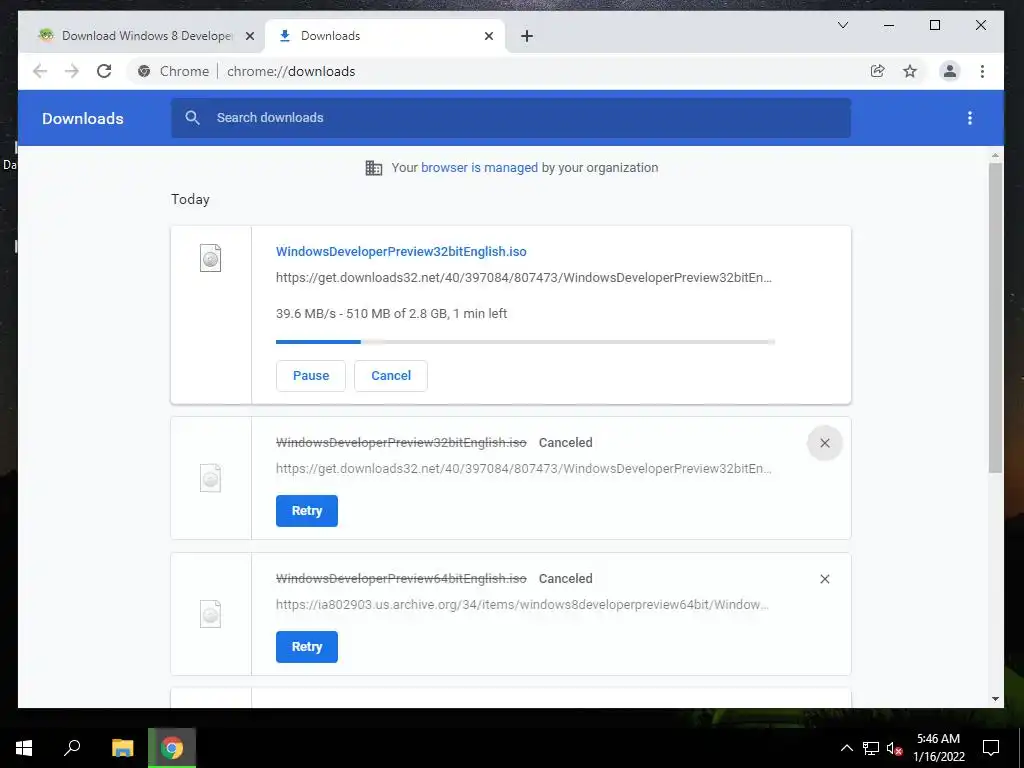Retry the canceled 64bit ISO download
1024x768 pixels.
coord(307,647)
